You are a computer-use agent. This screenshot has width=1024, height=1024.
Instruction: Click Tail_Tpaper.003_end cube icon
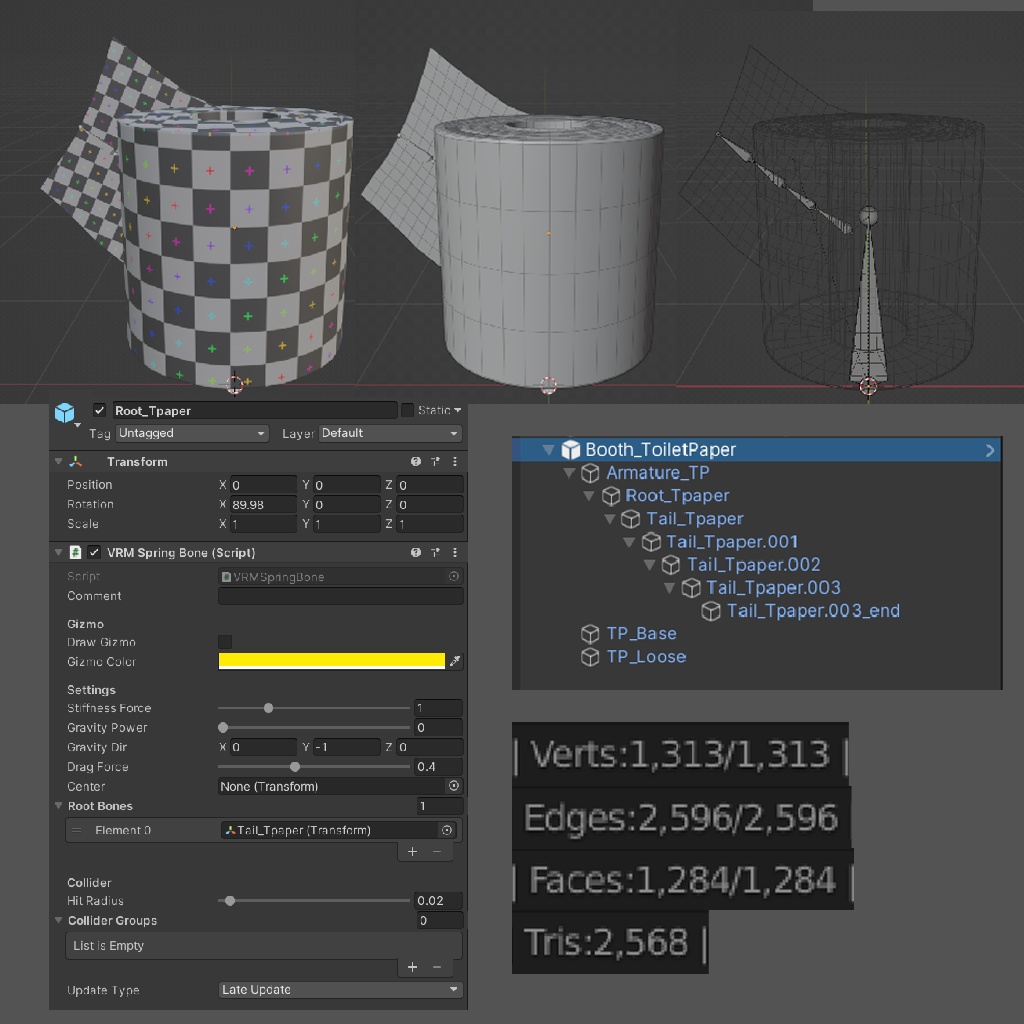click(x=711, y=611)
